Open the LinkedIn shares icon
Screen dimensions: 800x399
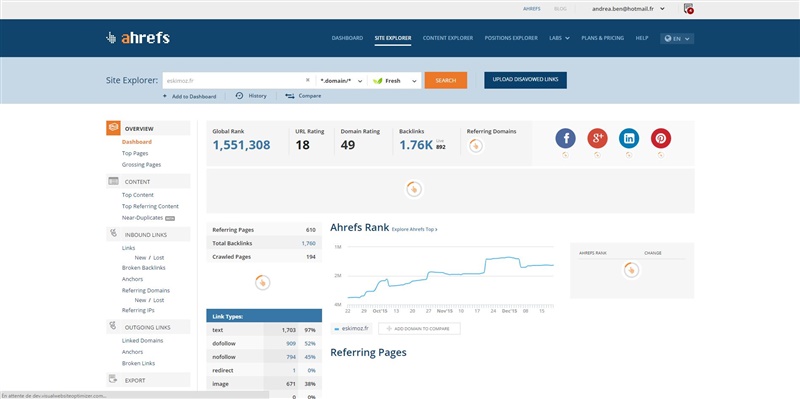click(629, 138)
